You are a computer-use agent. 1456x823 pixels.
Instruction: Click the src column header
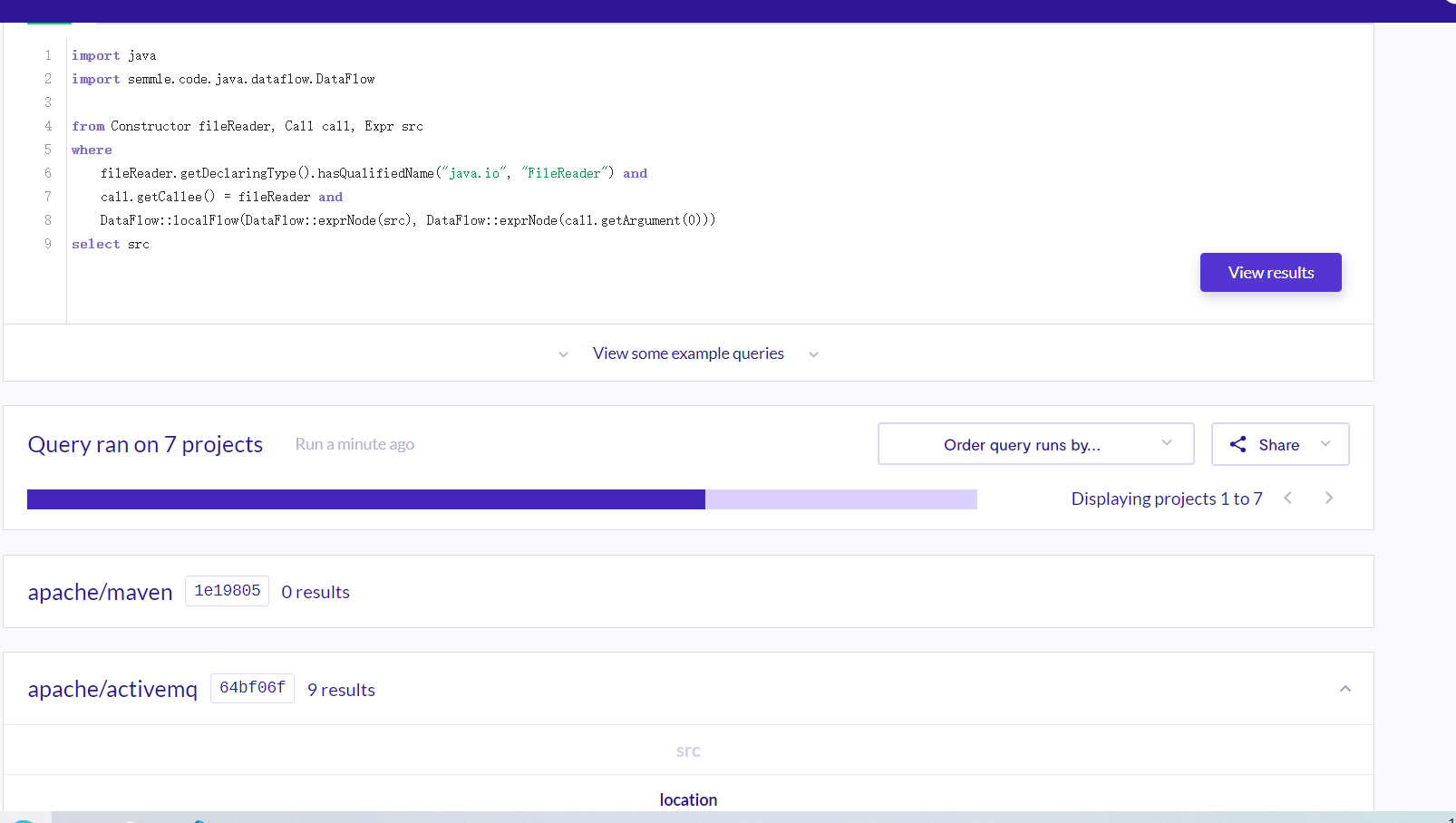(x=688, y=750)
